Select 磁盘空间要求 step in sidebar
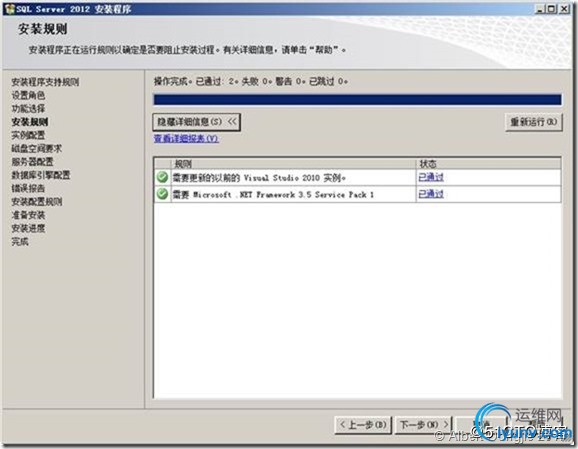 [36, 148]
